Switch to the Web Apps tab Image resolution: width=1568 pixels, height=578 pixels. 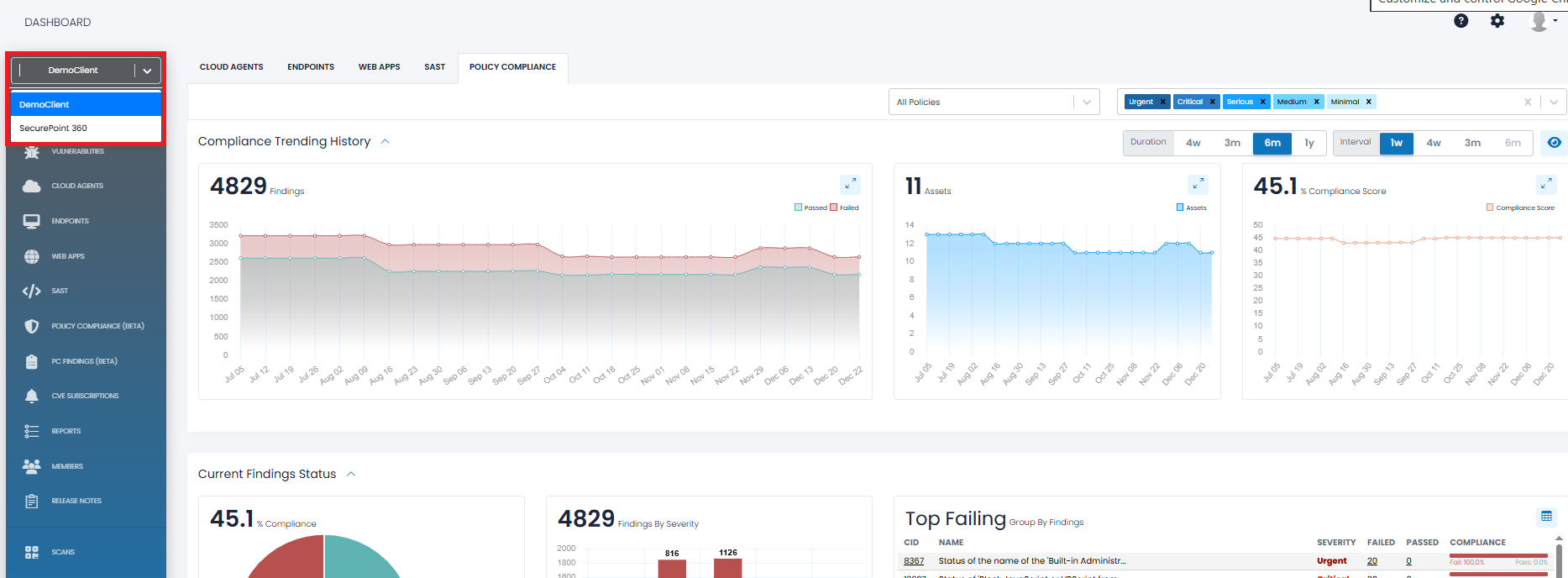[379, 67]
